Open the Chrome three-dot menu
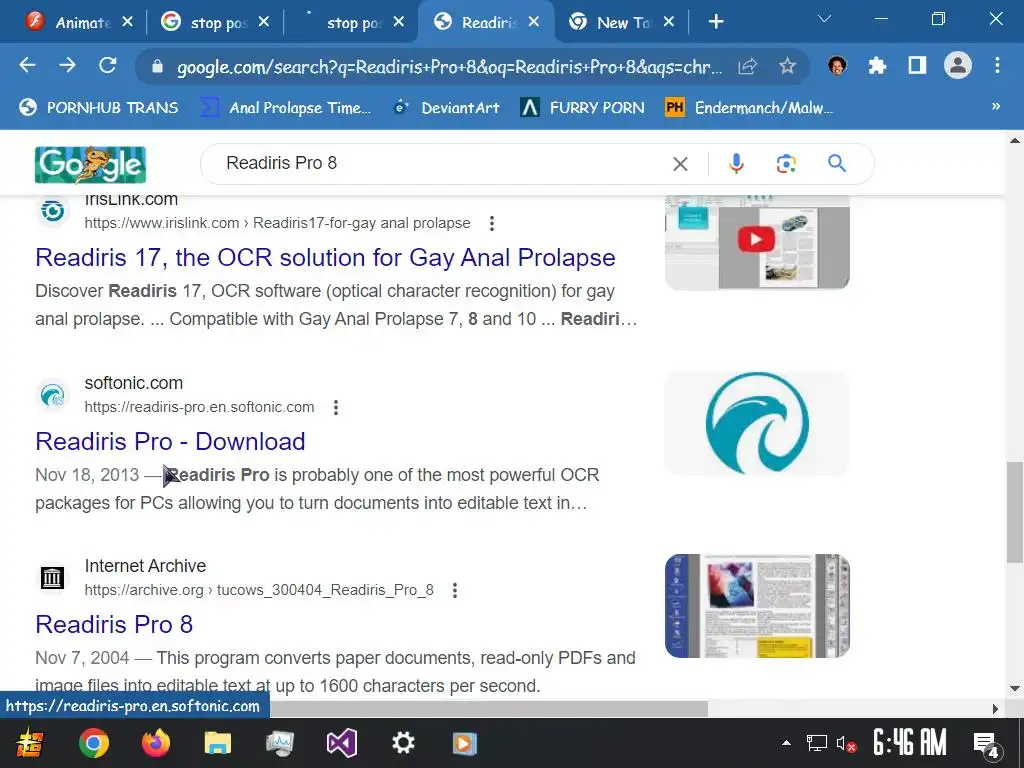The image size is (1024, 768). (997, 65)
